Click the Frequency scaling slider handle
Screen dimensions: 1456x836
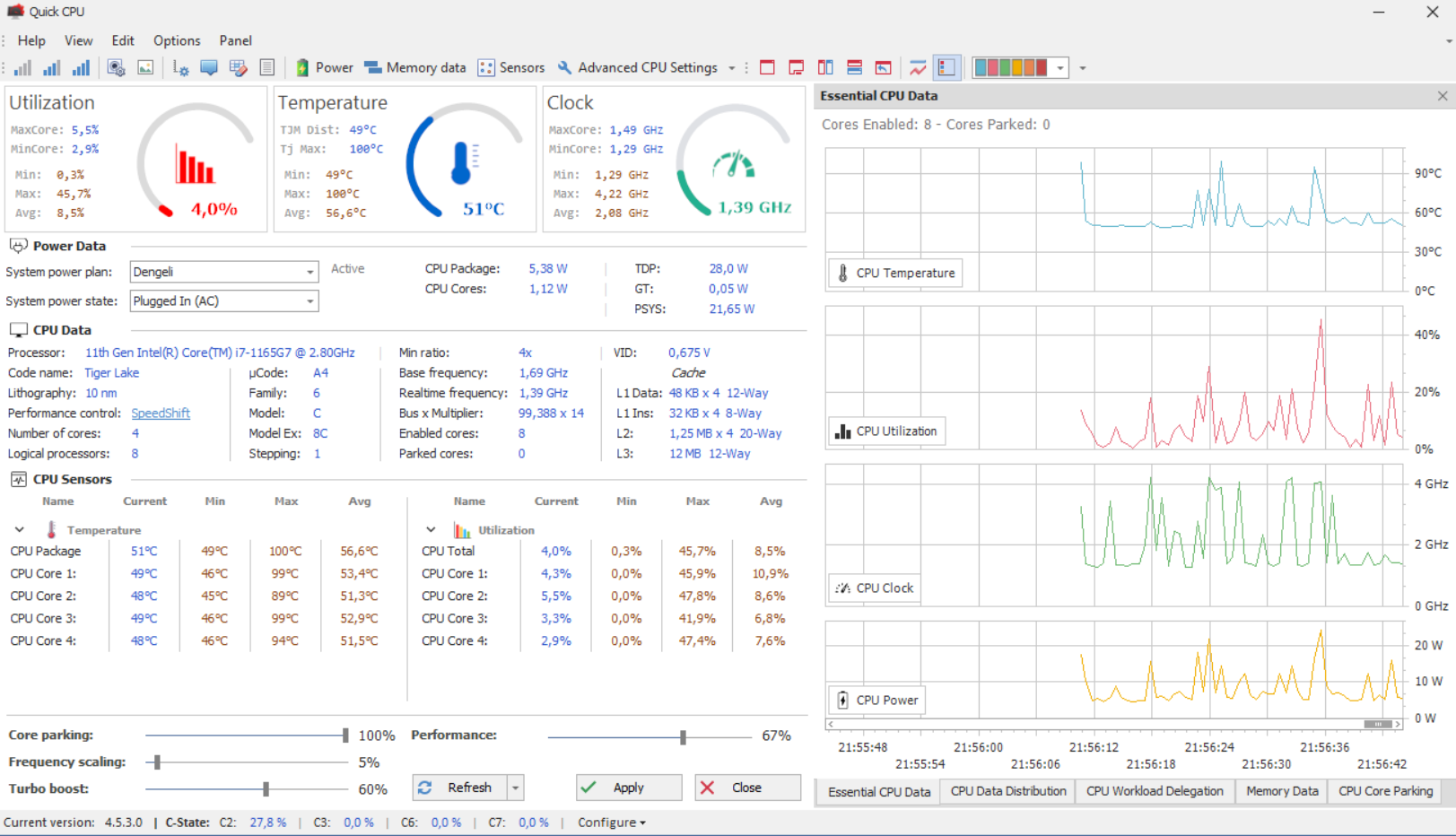[x=157, y=762]
